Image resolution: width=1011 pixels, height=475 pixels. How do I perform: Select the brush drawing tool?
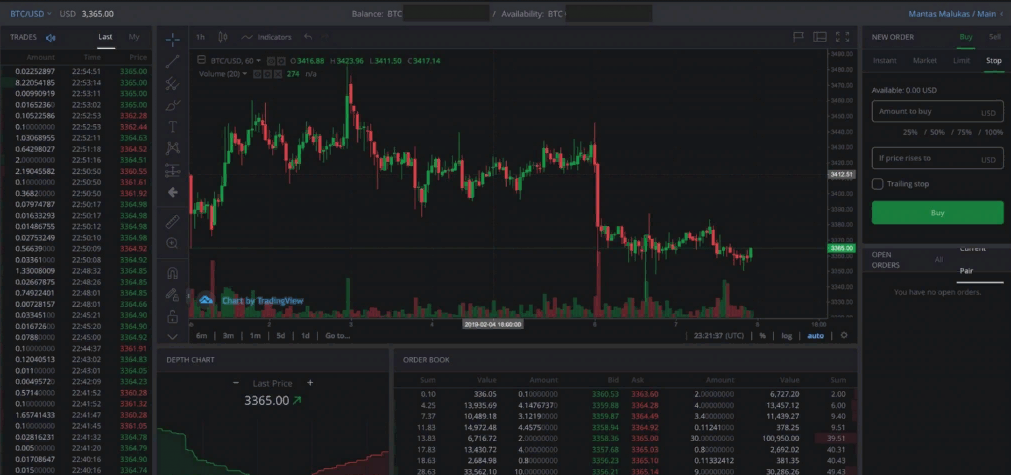[x=172, y=105]
